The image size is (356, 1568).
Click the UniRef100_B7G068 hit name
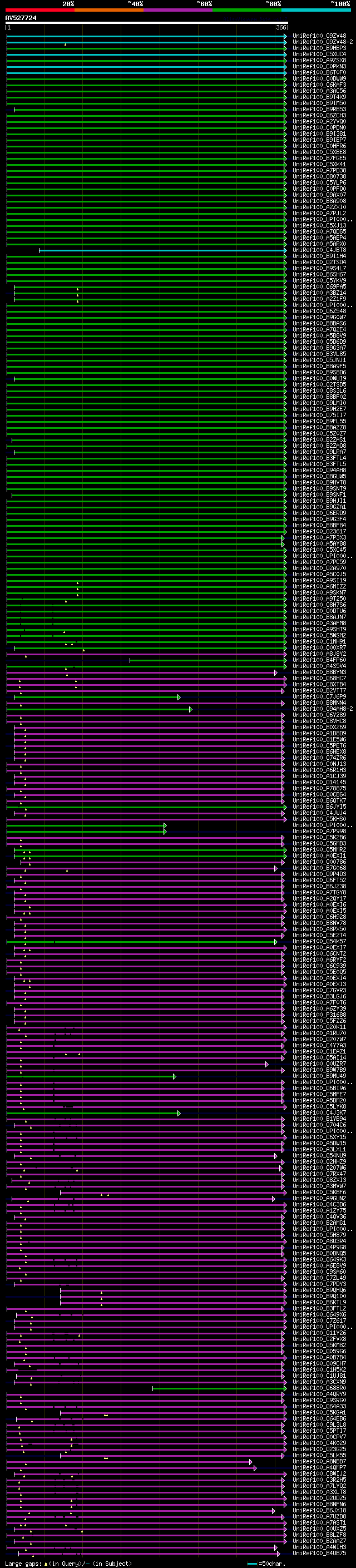319,868
